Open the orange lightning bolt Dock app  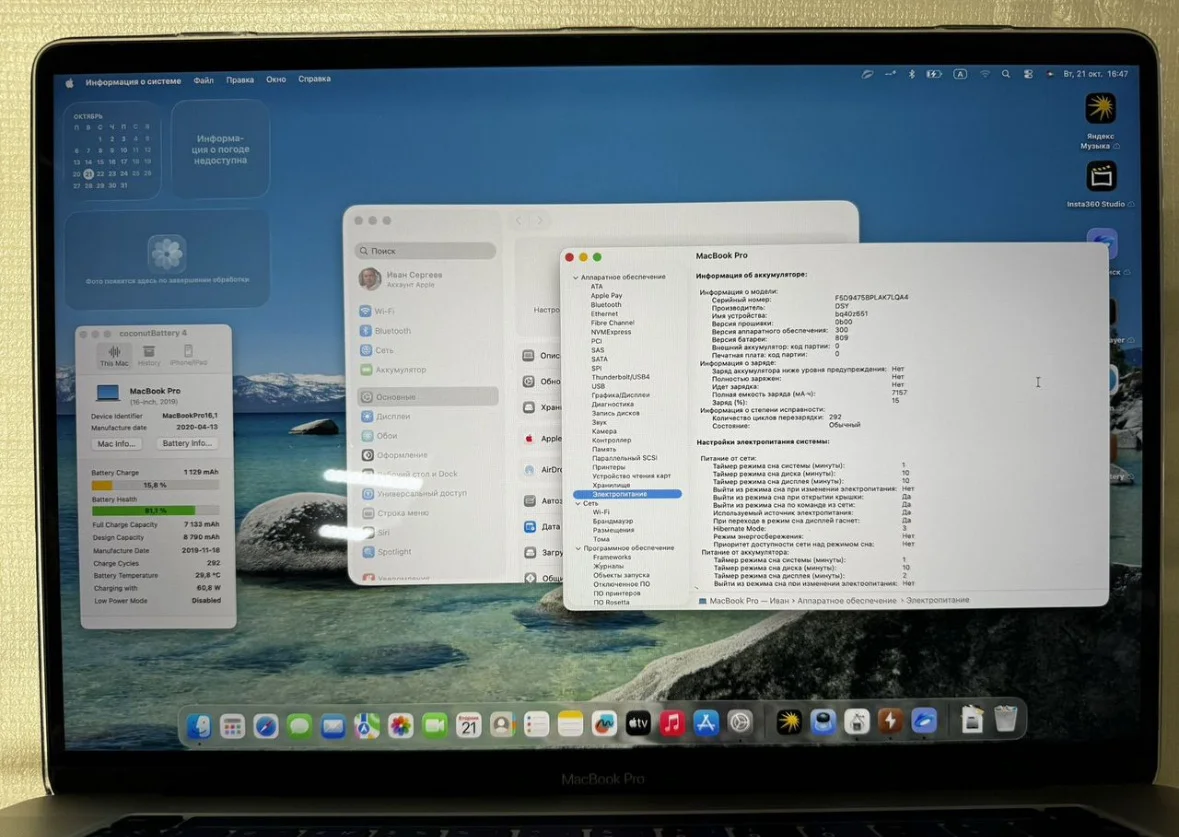coord(890,721)
